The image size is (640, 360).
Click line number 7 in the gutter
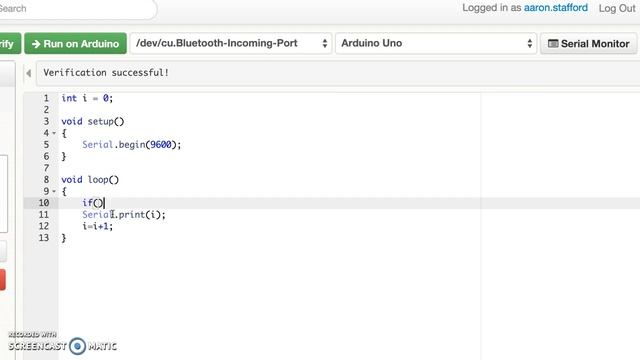coord(46,168)
